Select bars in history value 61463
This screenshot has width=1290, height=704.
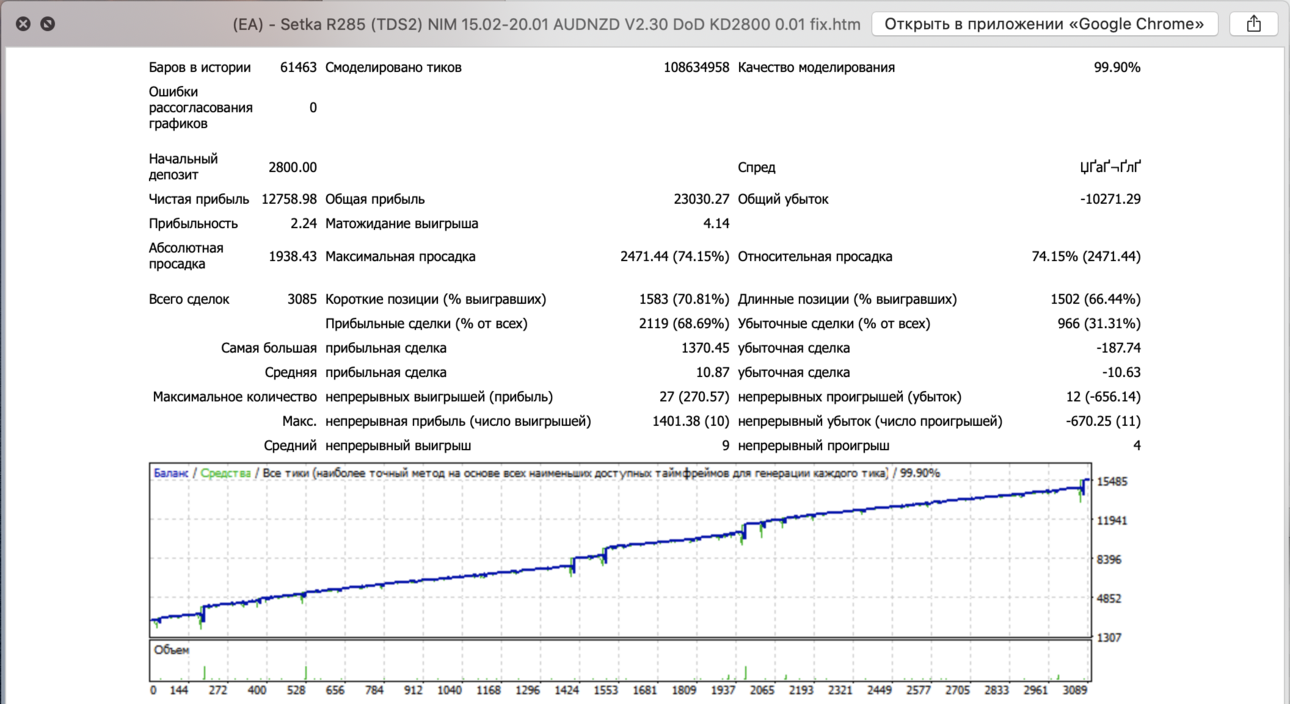tap(298, 68)
